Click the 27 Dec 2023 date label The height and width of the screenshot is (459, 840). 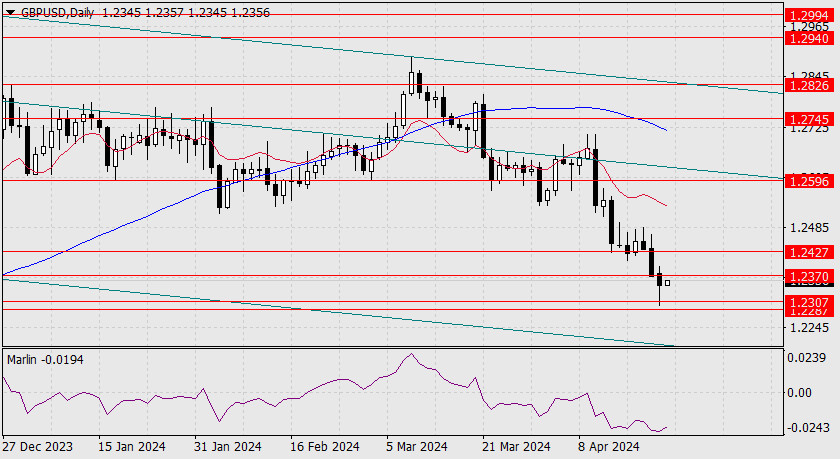38,446
